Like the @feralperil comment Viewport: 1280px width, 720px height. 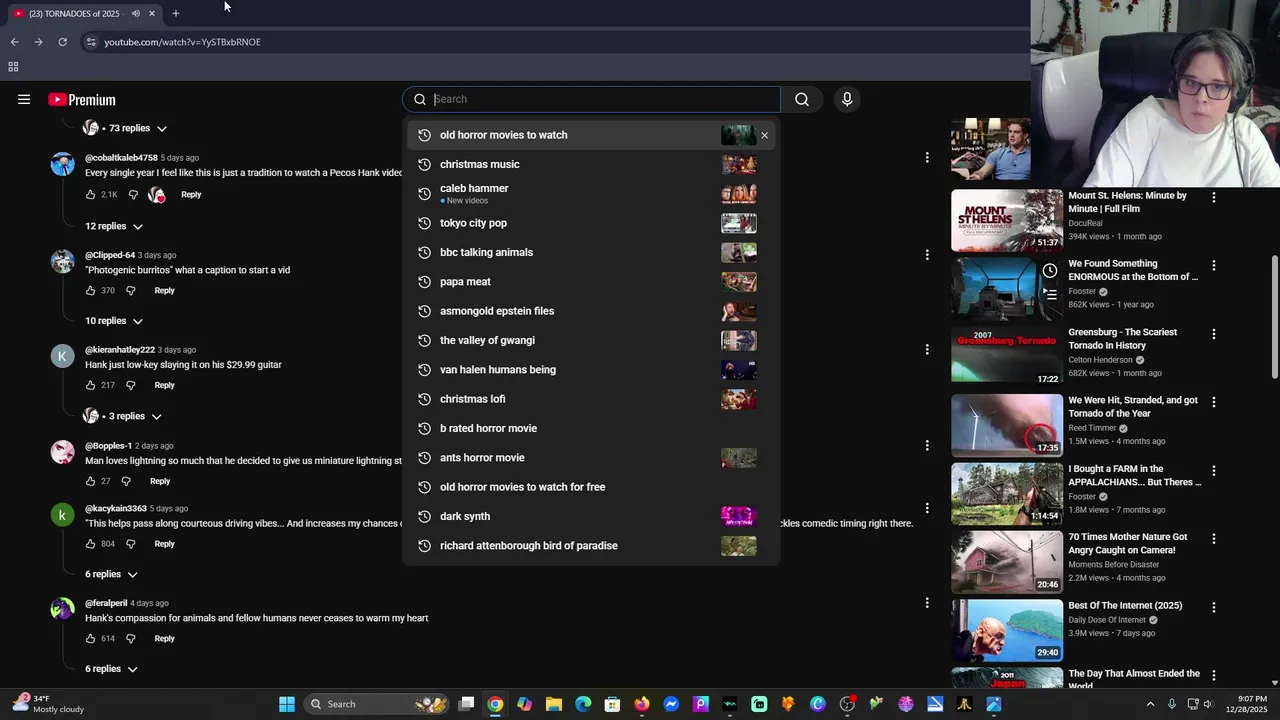pos(91,639)
